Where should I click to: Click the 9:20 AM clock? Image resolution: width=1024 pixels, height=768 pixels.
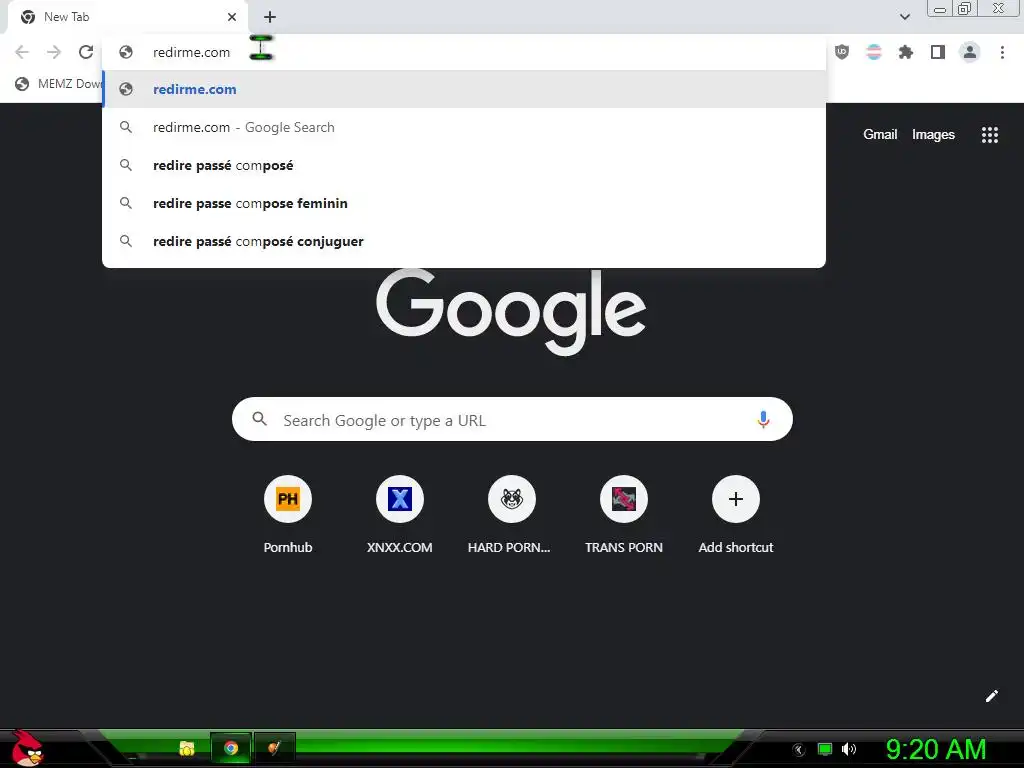(x=936, y=749)
